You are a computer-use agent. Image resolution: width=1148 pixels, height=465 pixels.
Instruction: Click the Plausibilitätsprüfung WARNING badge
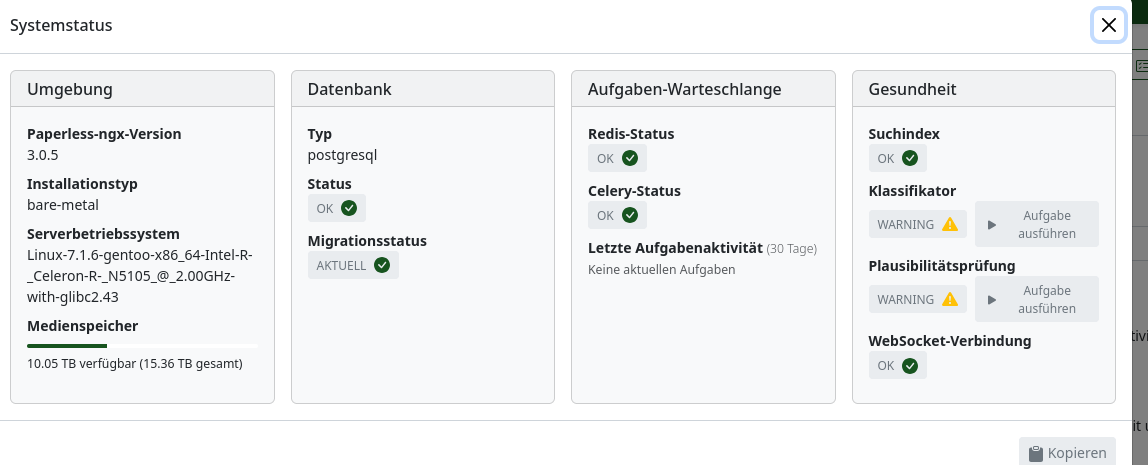coord(918,299)
